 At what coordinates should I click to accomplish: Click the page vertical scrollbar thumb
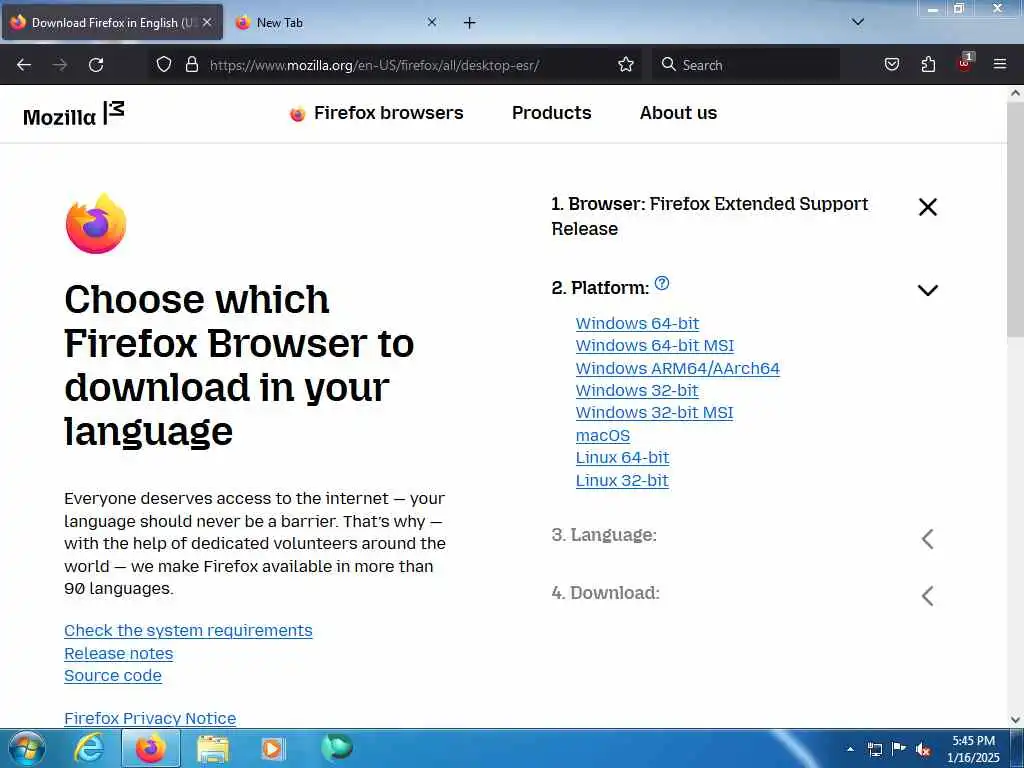1015,219
